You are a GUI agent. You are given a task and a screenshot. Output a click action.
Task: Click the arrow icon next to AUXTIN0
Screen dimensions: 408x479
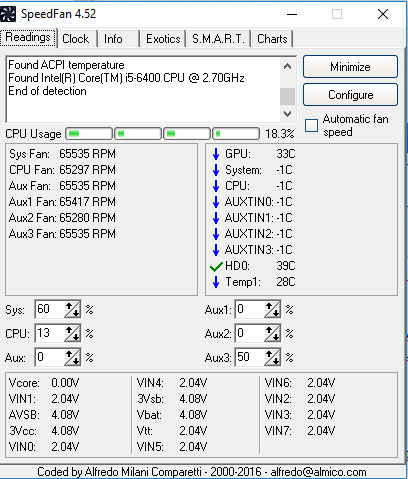216,202
